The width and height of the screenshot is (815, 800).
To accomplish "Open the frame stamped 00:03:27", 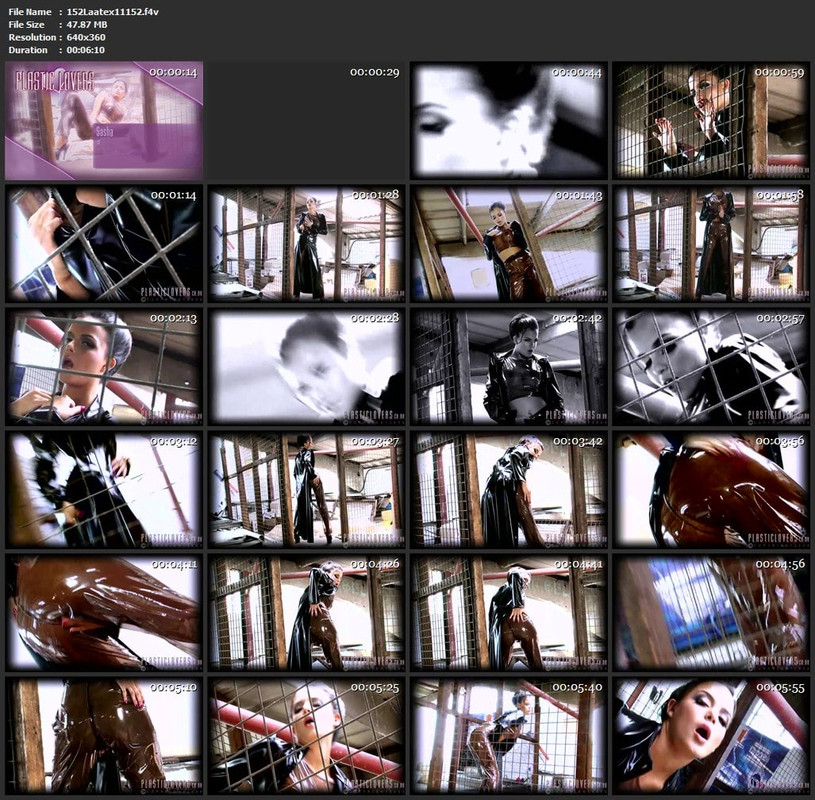I will pyautogui.click(x=306, y=490).
